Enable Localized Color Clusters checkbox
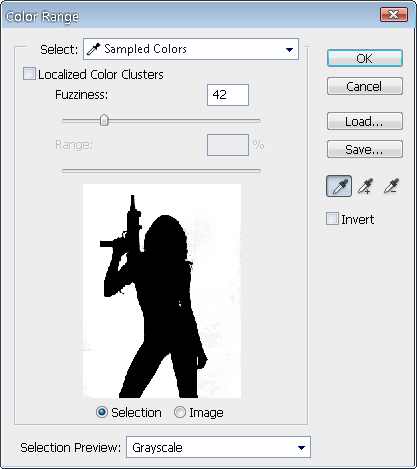Image resolution: width=417 pixels, height=469 pixels. 29,74
